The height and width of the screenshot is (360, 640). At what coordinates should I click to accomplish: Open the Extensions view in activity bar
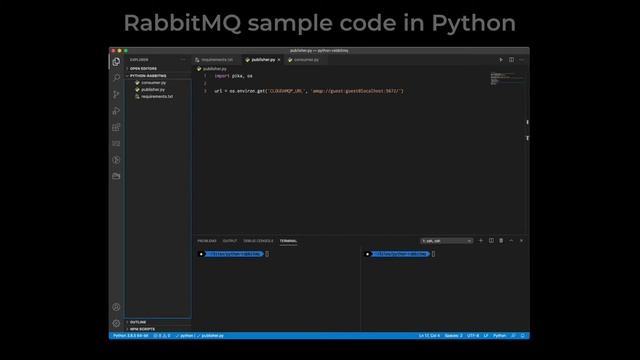coord(116,127)
